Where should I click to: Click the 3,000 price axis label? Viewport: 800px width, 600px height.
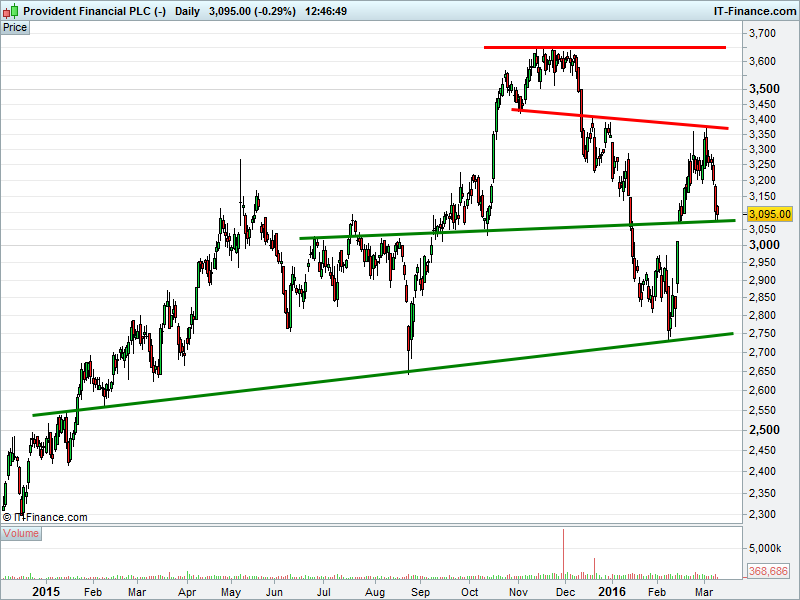click(x=764, y=245)
